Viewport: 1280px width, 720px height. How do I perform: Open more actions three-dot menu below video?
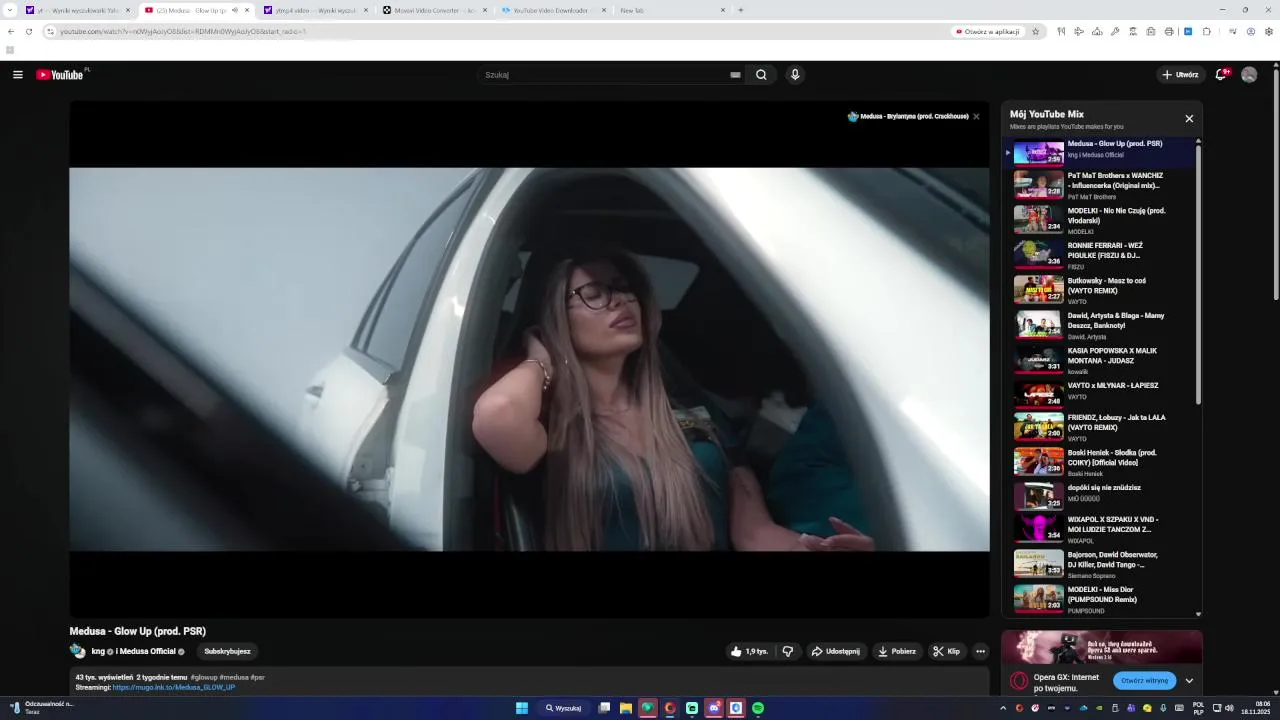coord(980,651)
